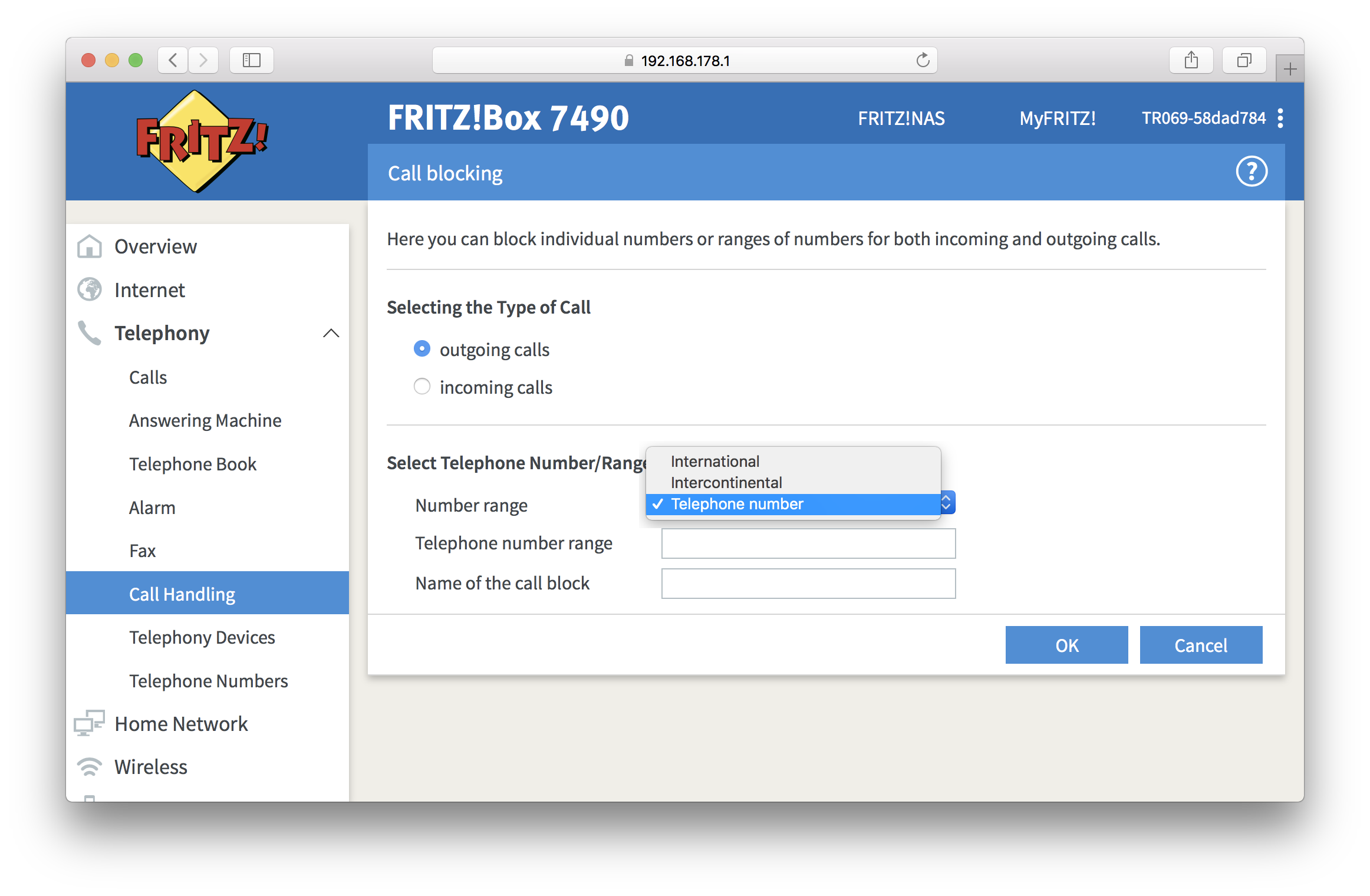
Task: Select the Call Handling menu item
Action: (x=208, y=594)
